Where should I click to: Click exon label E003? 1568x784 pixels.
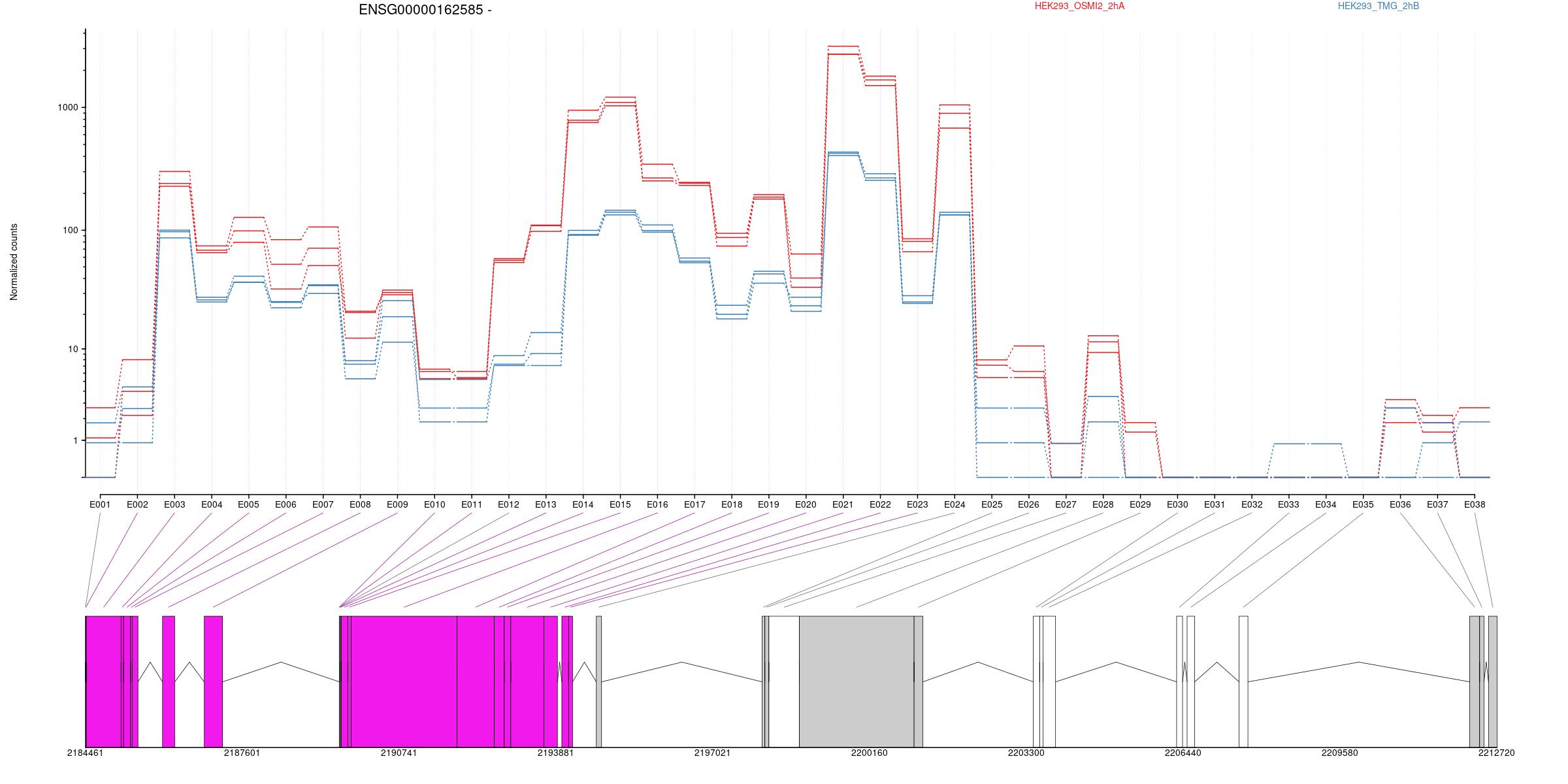pyautogui.click(x=174, y=504)
